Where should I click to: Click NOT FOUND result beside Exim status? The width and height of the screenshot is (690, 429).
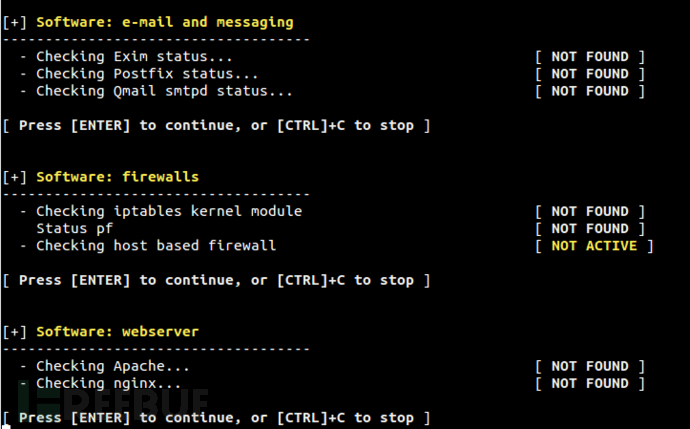coord(589,57)
